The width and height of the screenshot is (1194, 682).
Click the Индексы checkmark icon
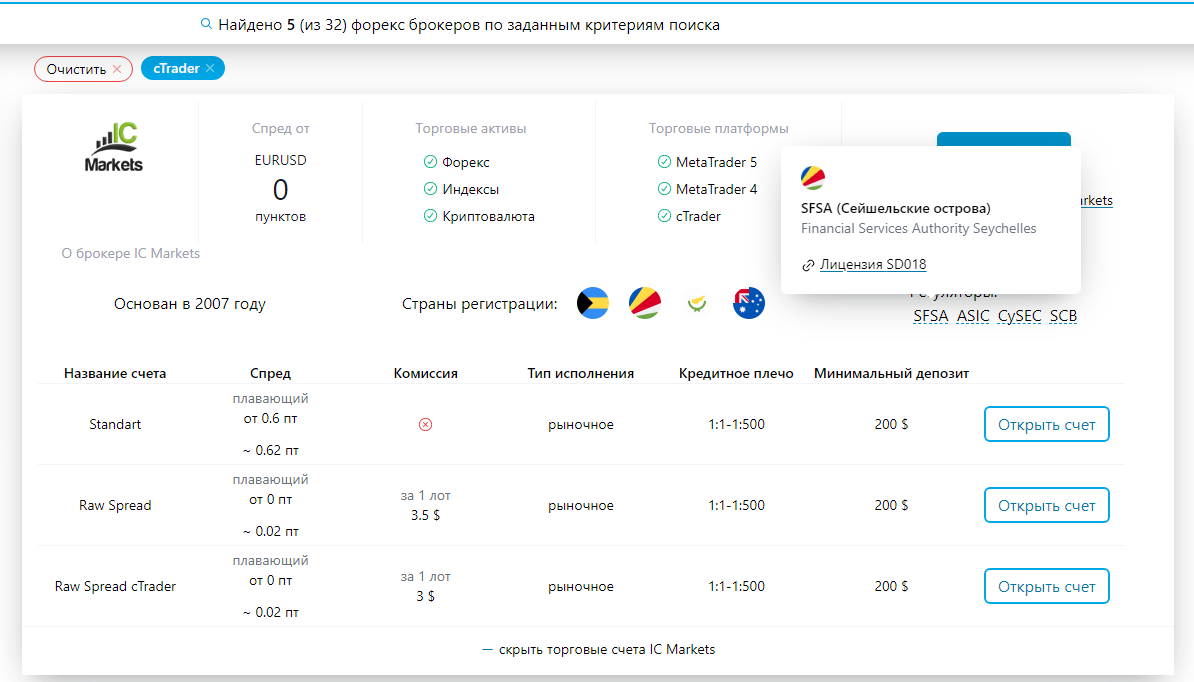[430, 189]
